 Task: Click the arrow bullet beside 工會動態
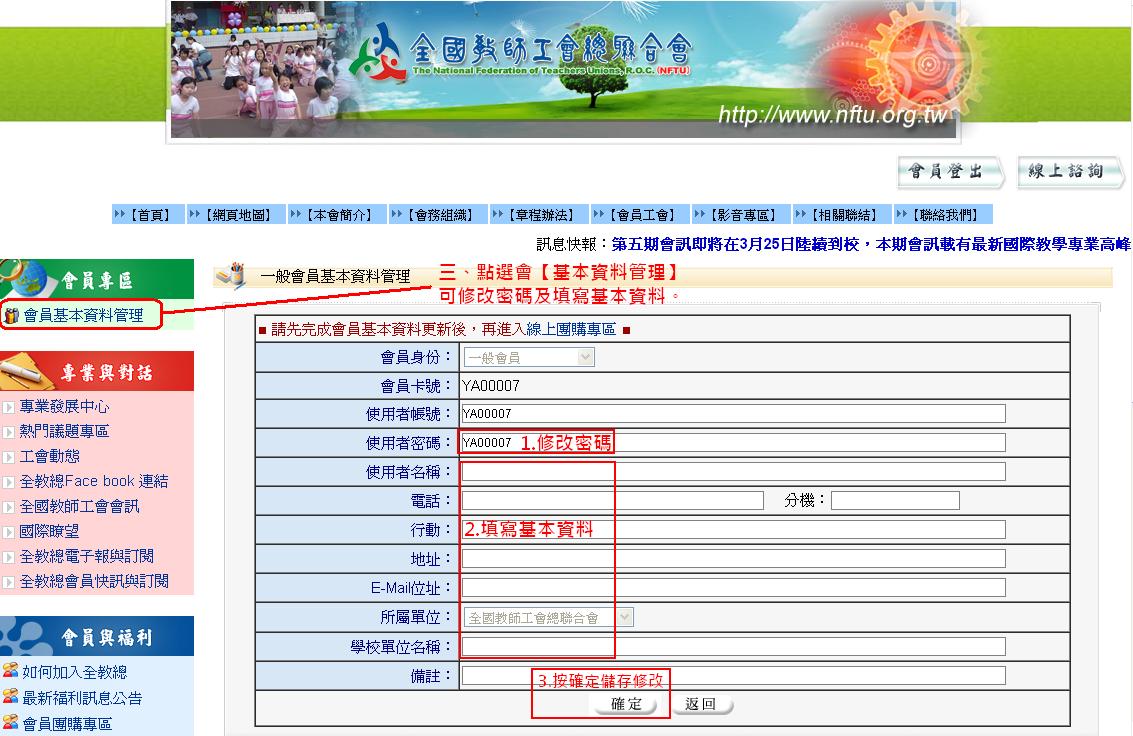(9, 457)
